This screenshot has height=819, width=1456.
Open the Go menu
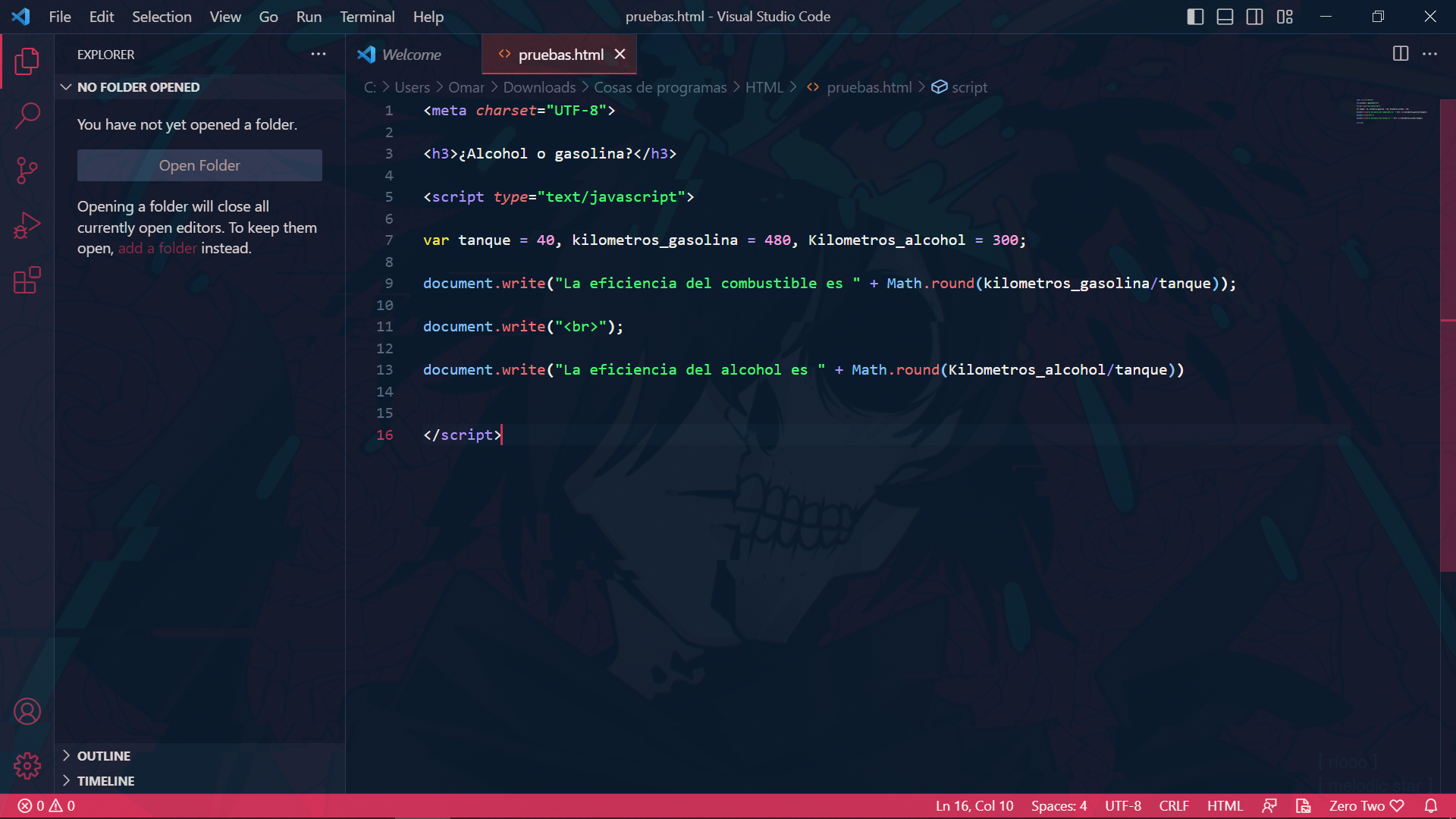268,17
